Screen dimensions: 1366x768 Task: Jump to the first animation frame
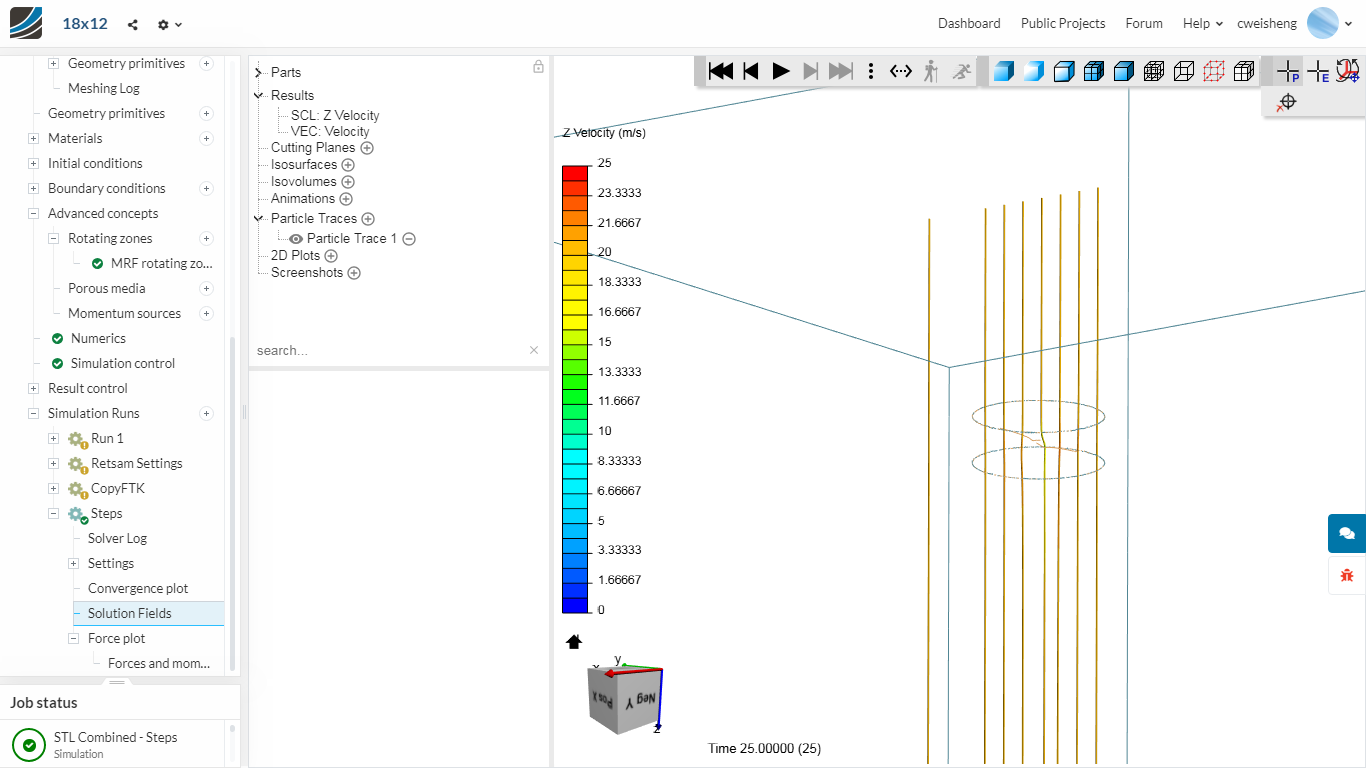pos(720,71)
